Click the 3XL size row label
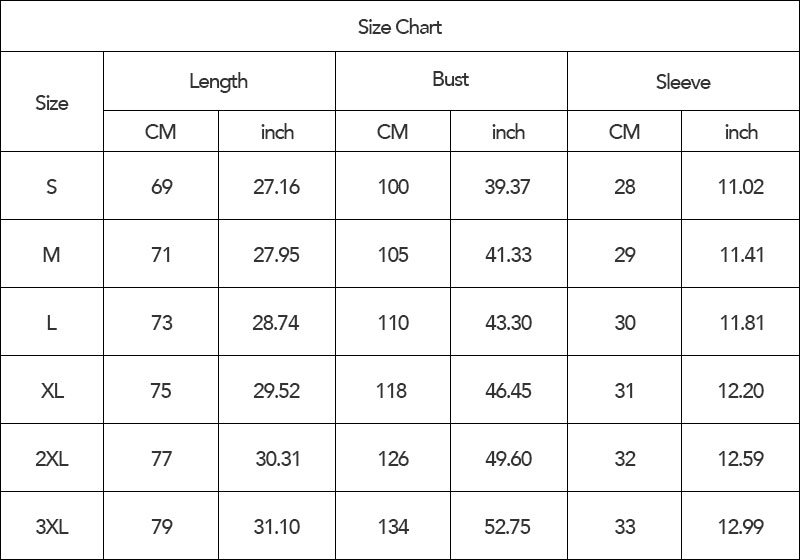Image resolution: width=800 pixels, height=560 pixels. 52,526
